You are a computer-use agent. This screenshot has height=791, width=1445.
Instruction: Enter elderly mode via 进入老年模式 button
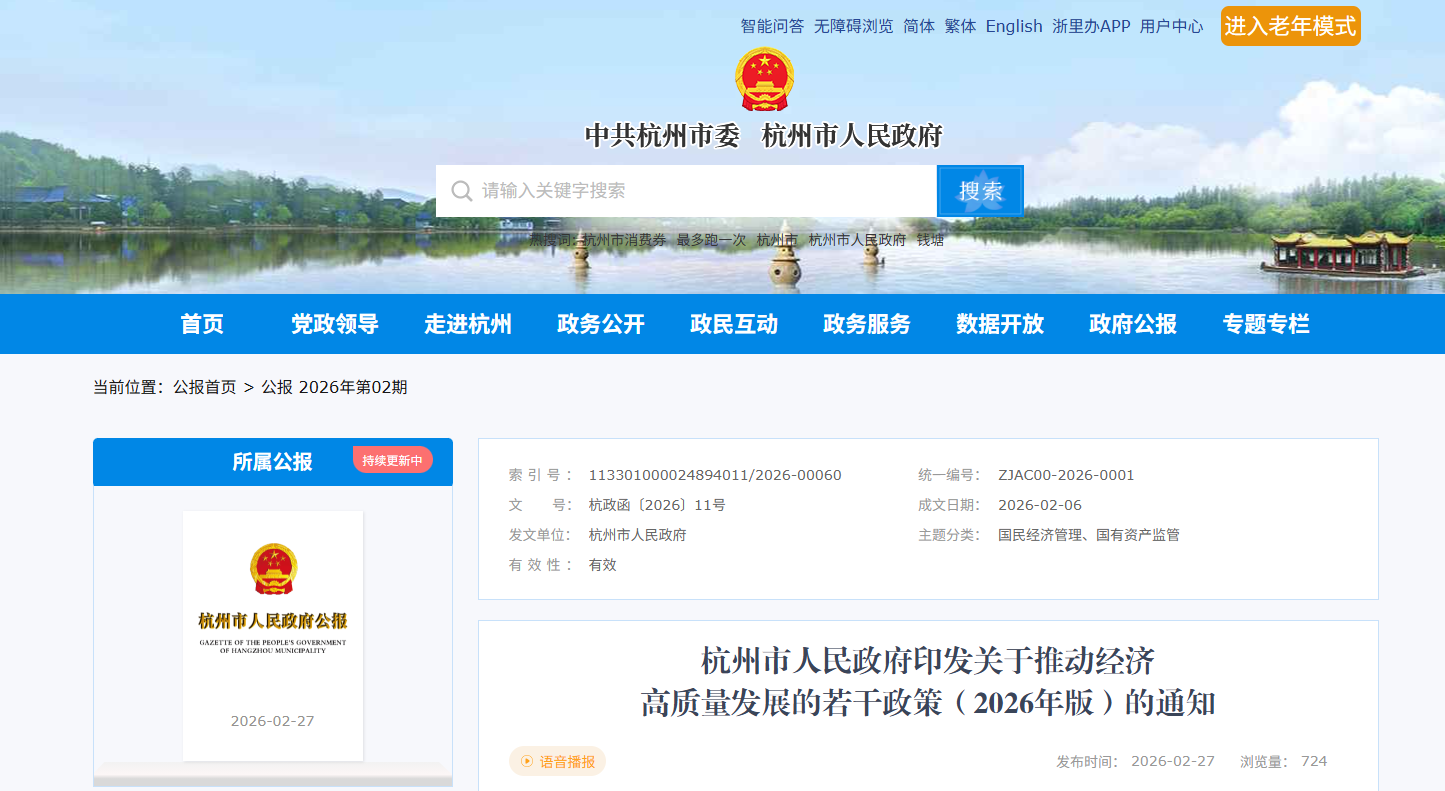(1290, 26)
